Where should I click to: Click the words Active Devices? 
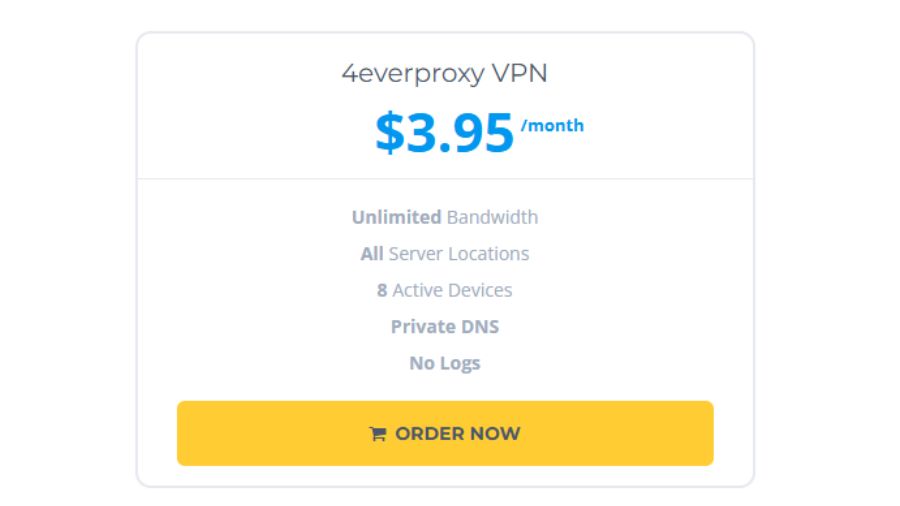(452, 290)
